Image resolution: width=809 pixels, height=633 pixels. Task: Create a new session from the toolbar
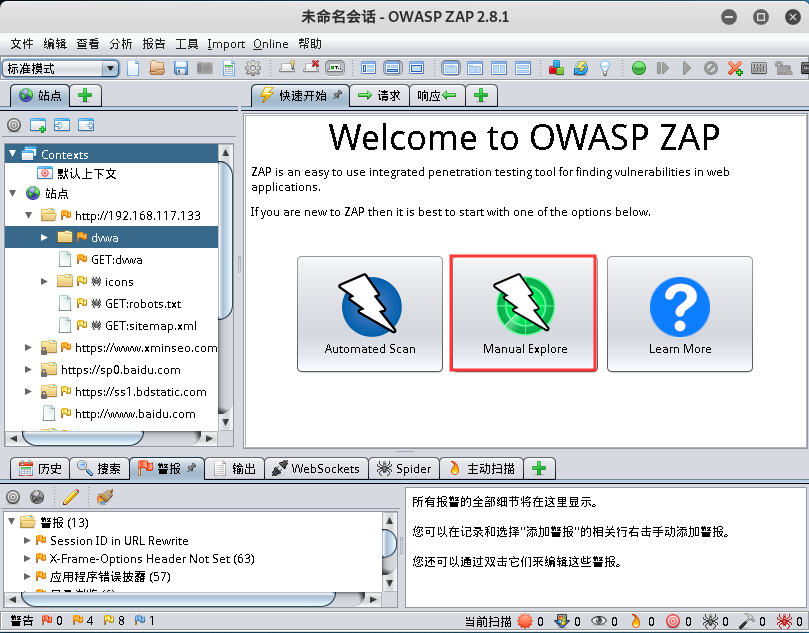133,68
